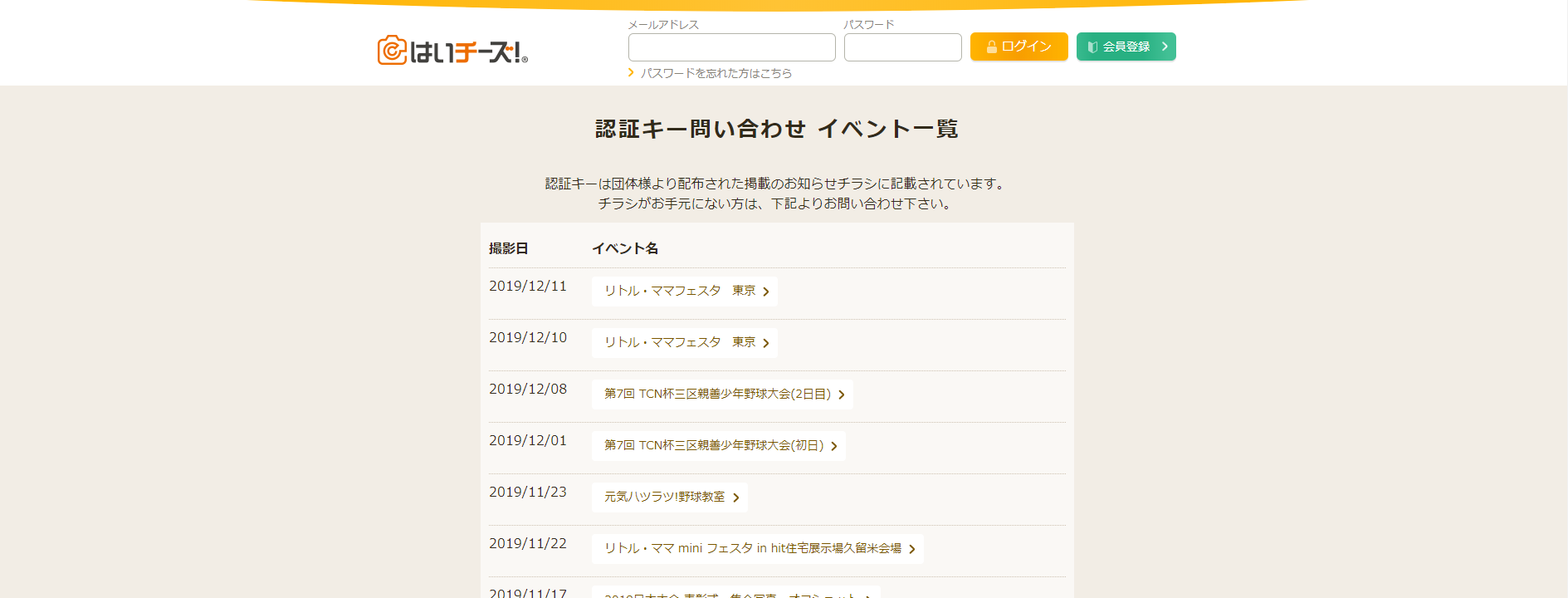This screenshot has height=598, width=1568.
Task: Focus the パスワード input field
Action: [x=902, y=47]
